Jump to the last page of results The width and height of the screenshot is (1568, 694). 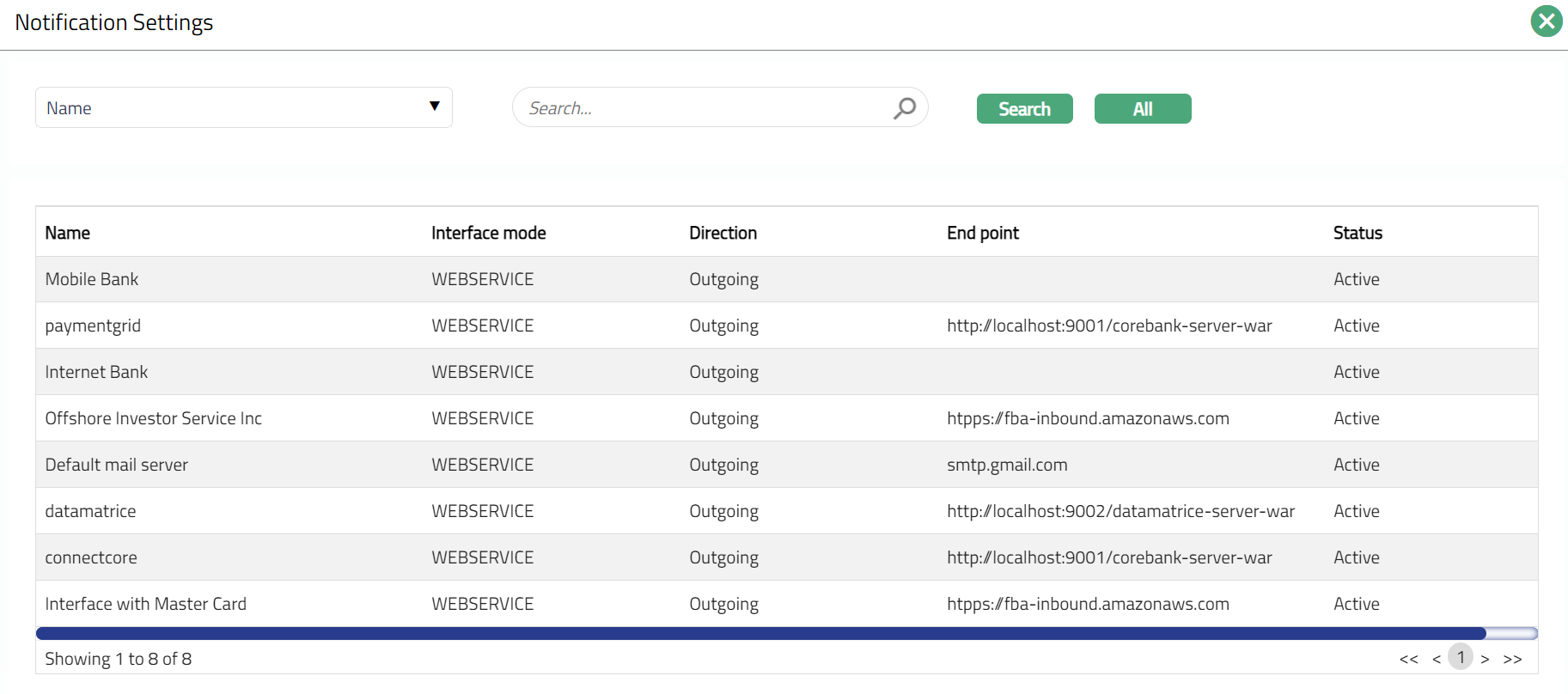click(x=1512, y=660)
